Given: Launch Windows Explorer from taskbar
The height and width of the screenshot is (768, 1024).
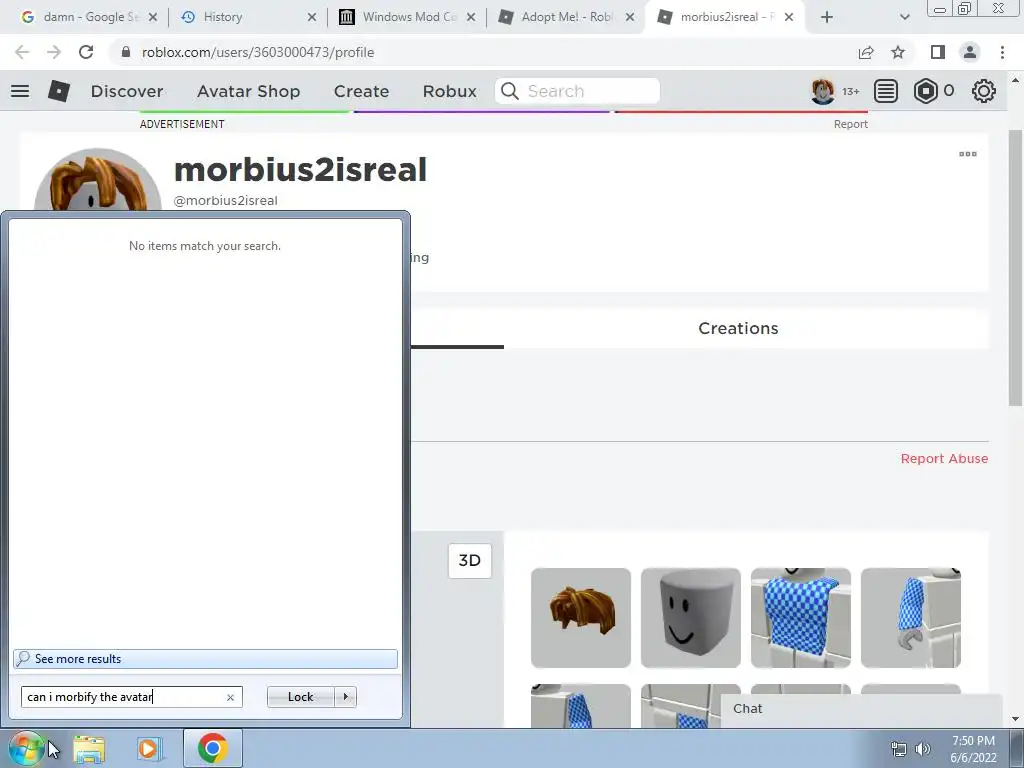Looking at the screenshot, I should pyautogui.click(x=89, y=748).
